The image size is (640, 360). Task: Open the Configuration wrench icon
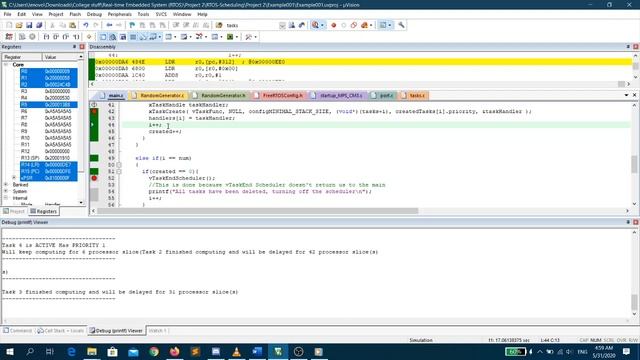click(x=402, y=25)
